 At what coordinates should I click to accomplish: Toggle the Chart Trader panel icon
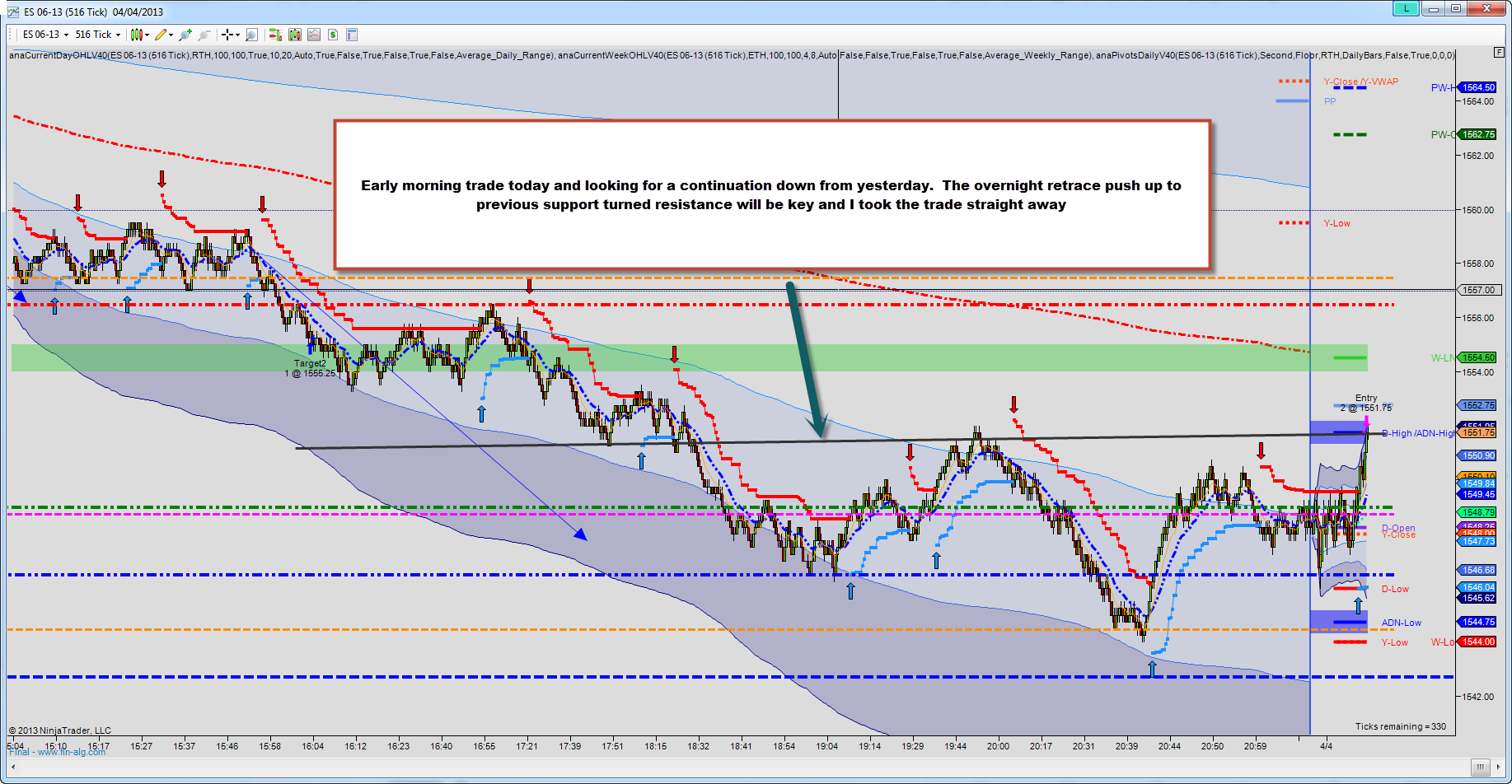tap(275, 35)
